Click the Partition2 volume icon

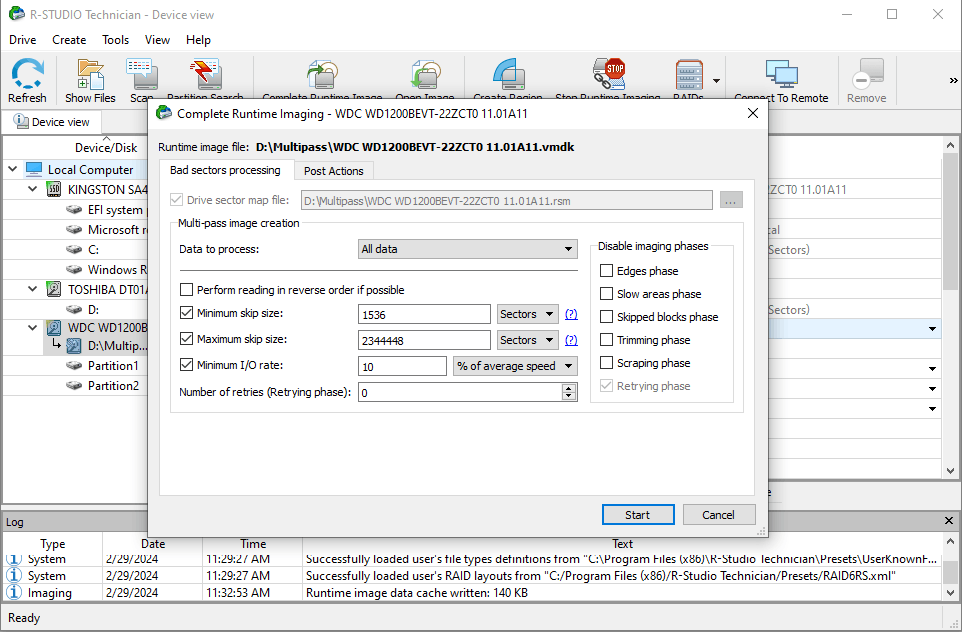coord(74,385)
